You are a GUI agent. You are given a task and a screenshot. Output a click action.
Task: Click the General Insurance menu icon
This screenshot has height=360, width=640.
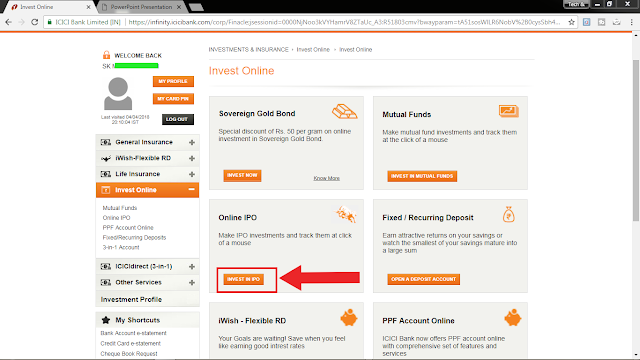[x=106, y=142]
